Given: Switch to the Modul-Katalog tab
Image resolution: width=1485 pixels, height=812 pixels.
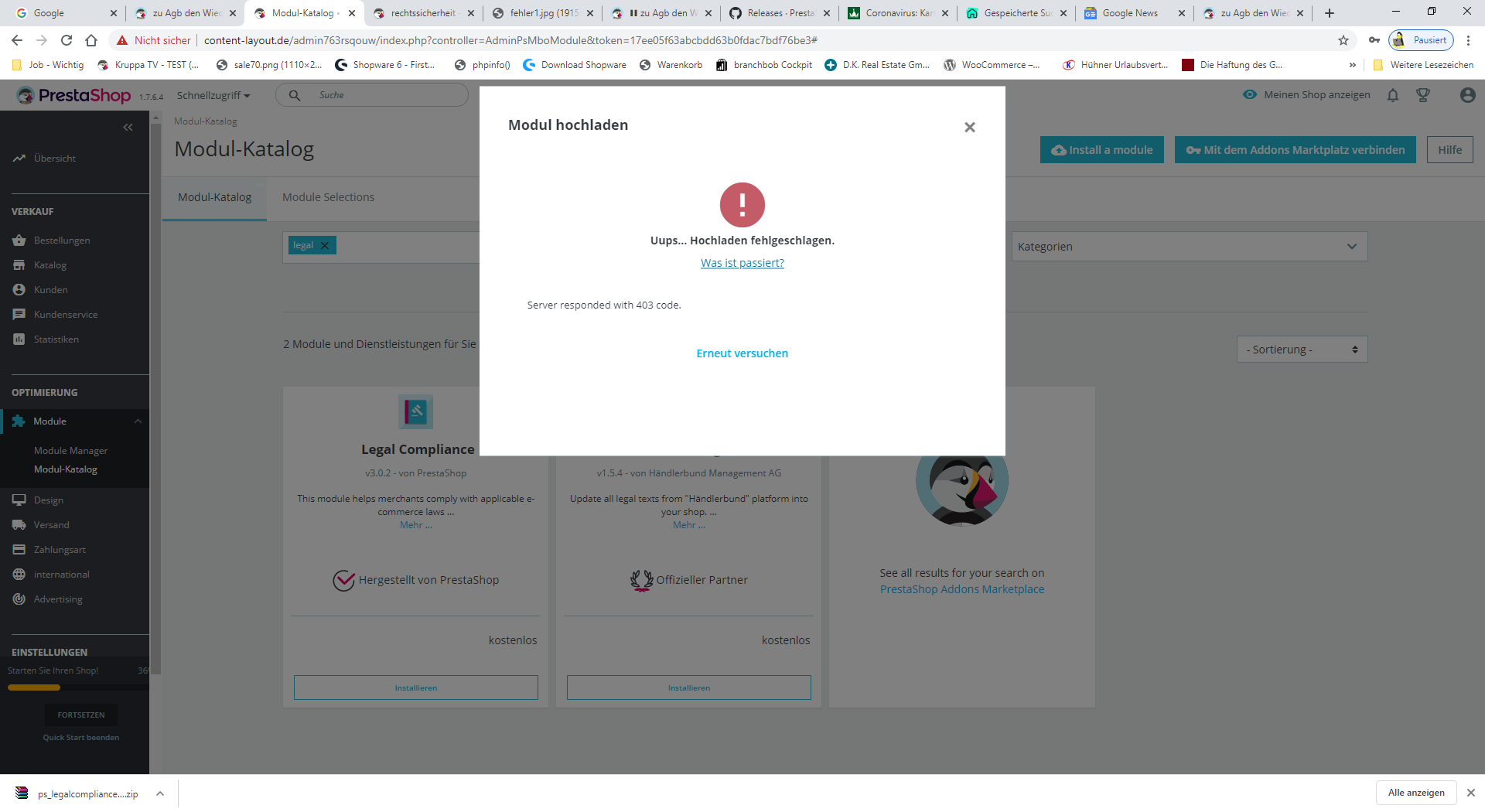Looking at the screenshot, I should tap(215, 198).
